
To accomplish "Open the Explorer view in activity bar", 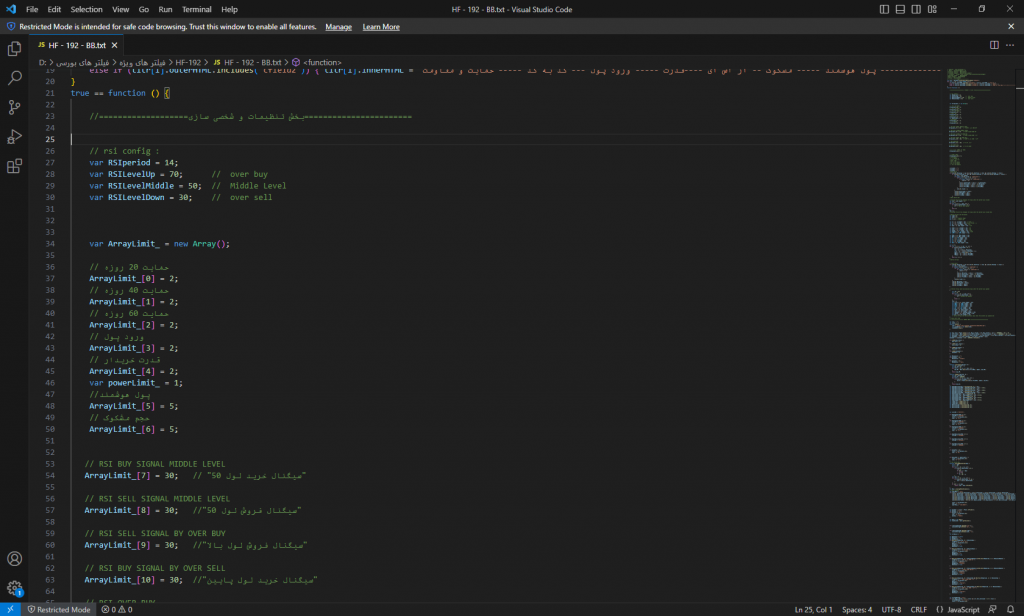I will pos(14,47).
